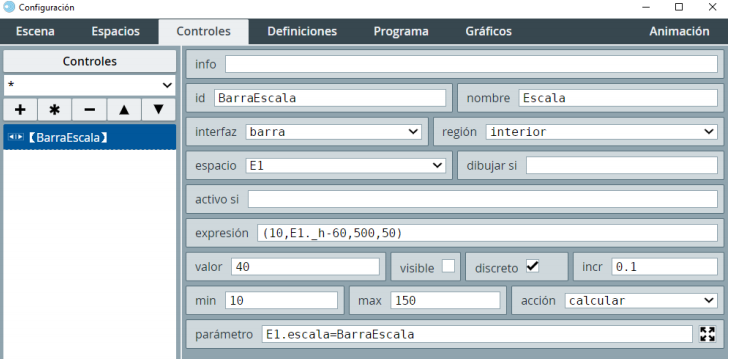Click the valor field containing 40
The height and width of the screenshot is (360, 730).
305,267
